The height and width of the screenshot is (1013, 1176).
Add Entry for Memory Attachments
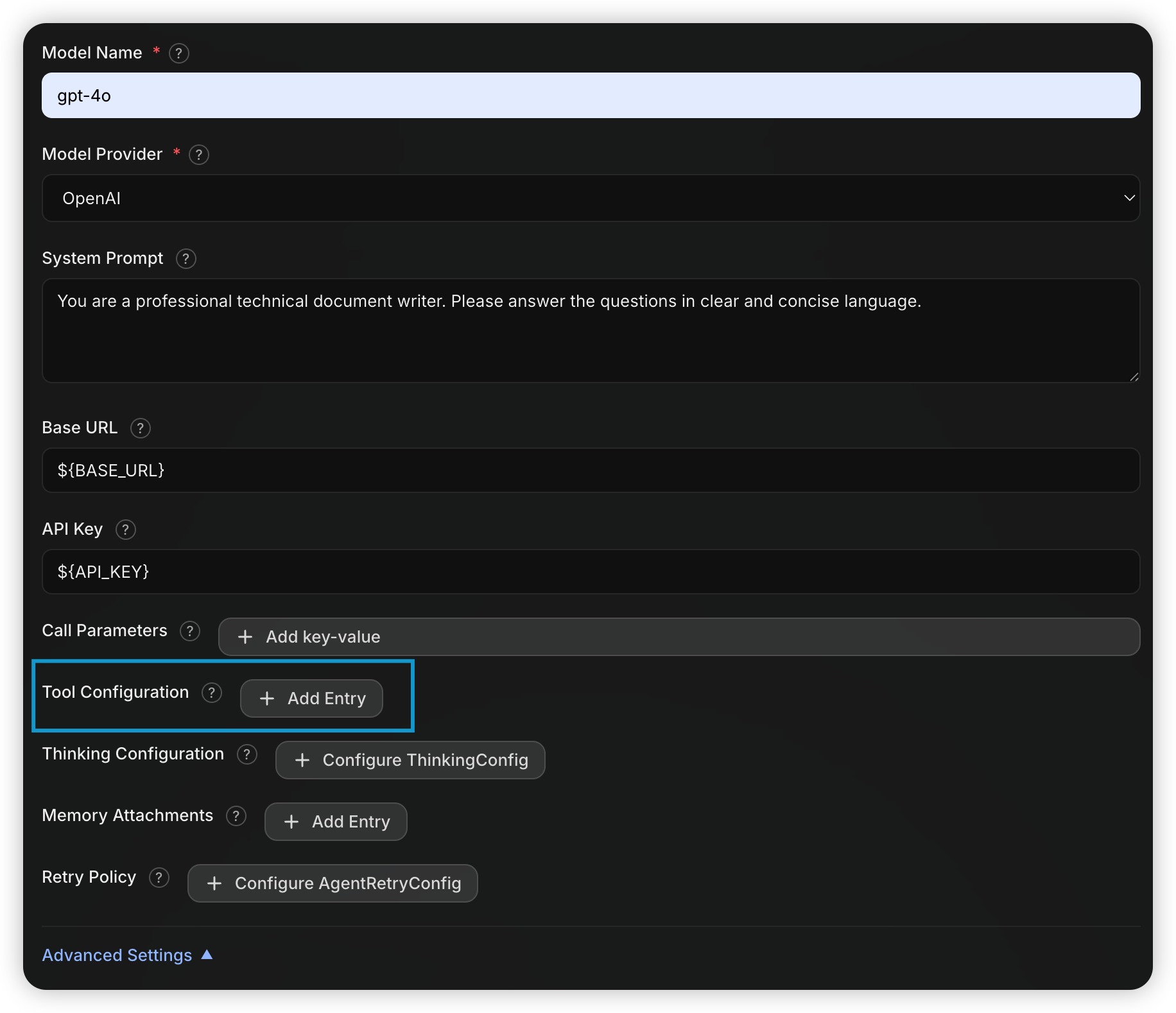336,822
